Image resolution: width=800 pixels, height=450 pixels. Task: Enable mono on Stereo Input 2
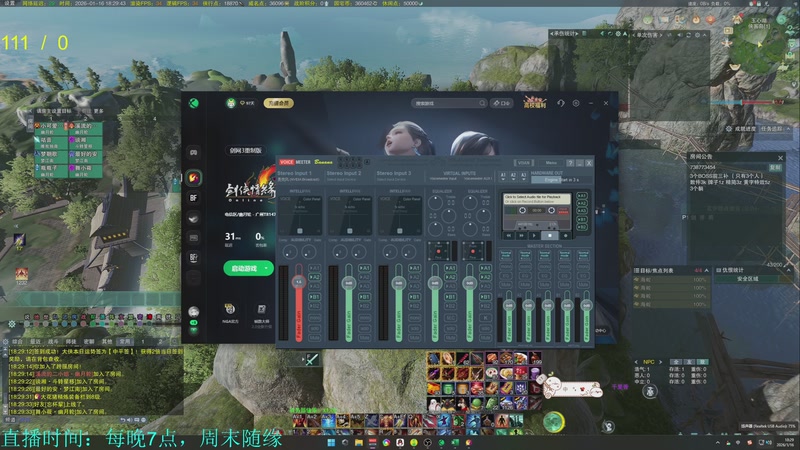(364, 317)
